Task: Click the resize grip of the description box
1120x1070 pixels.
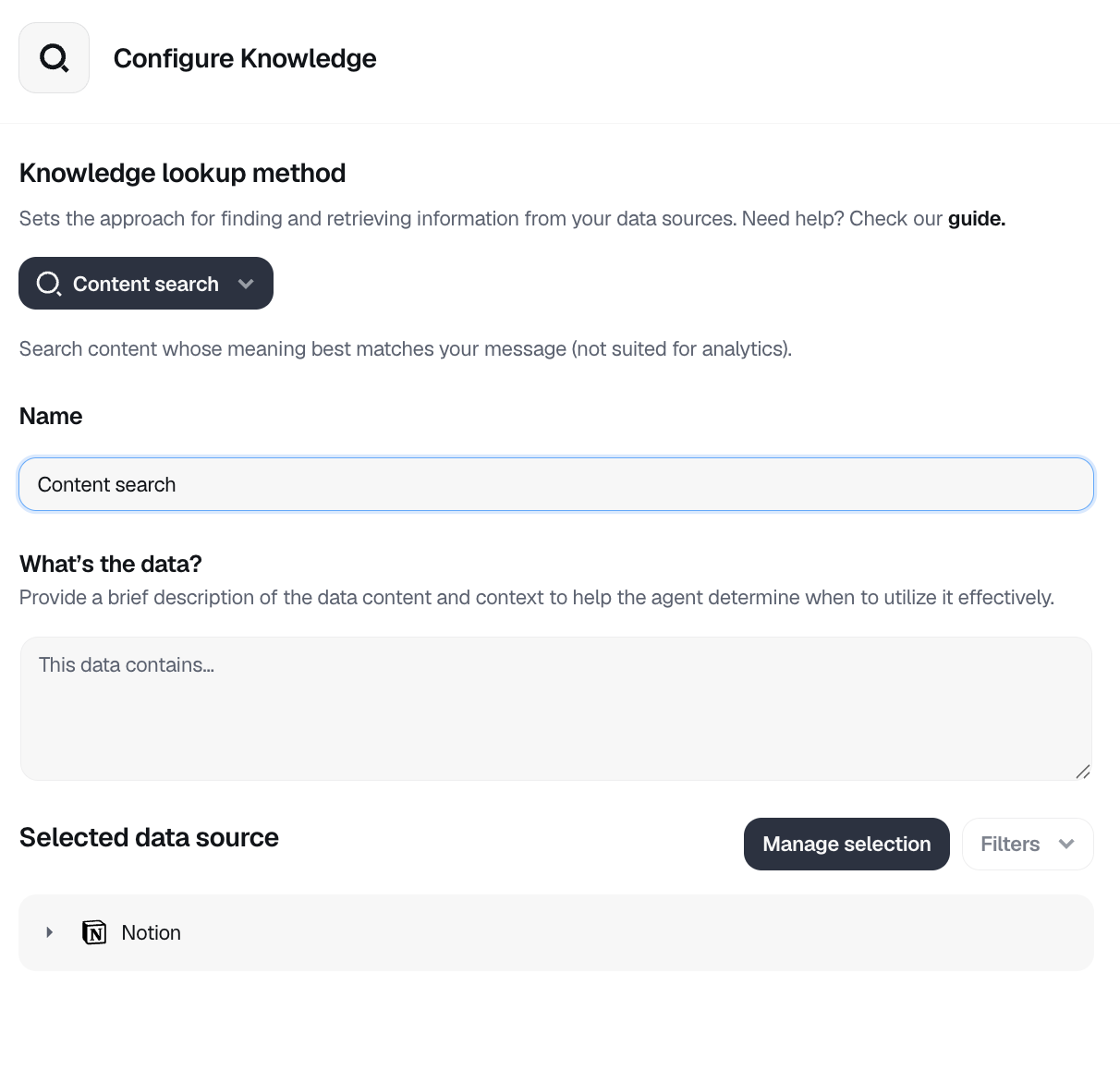Action: [1083, 772]
